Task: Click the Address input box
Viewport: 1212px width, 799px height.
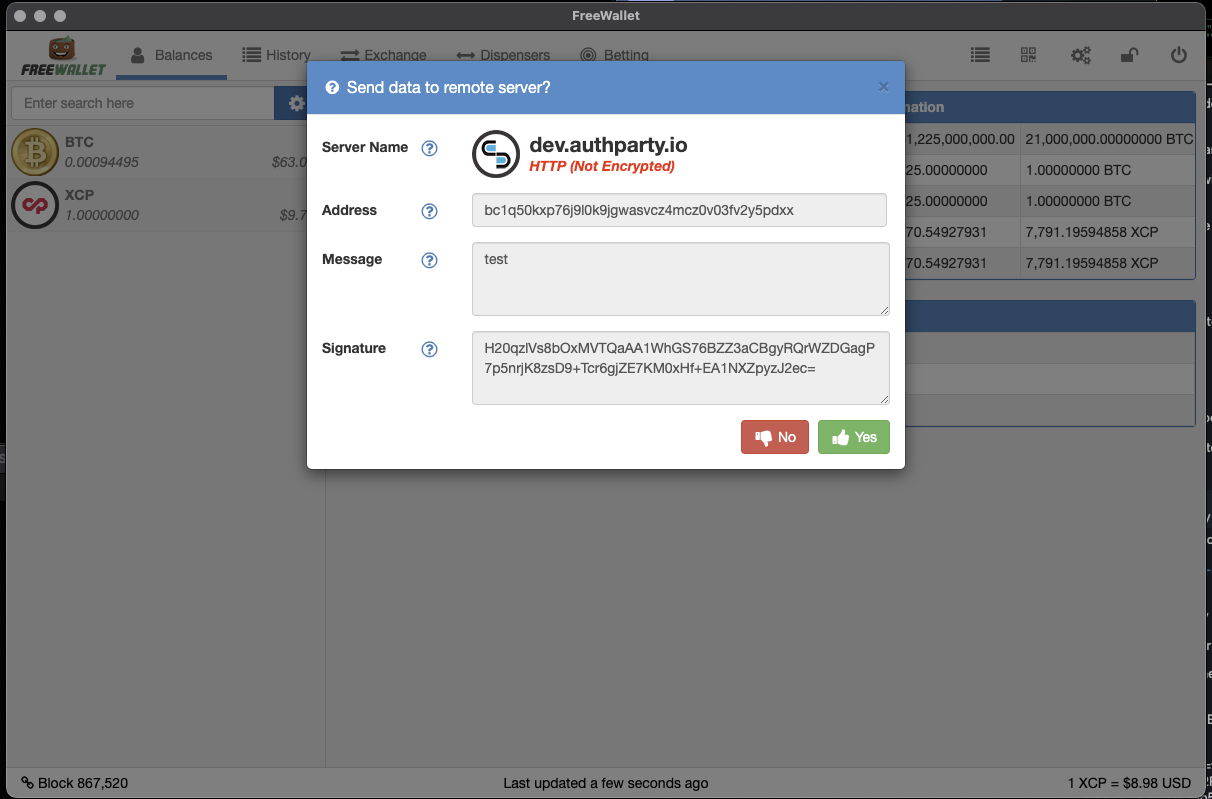Action: (679, 210)
